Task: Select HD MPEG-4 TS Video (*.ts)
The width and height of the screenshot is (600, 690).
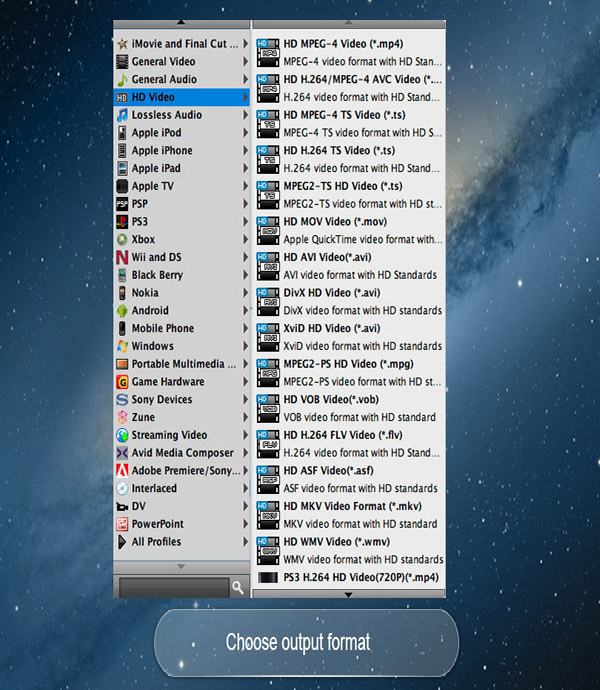Action: tap(350, 124)
